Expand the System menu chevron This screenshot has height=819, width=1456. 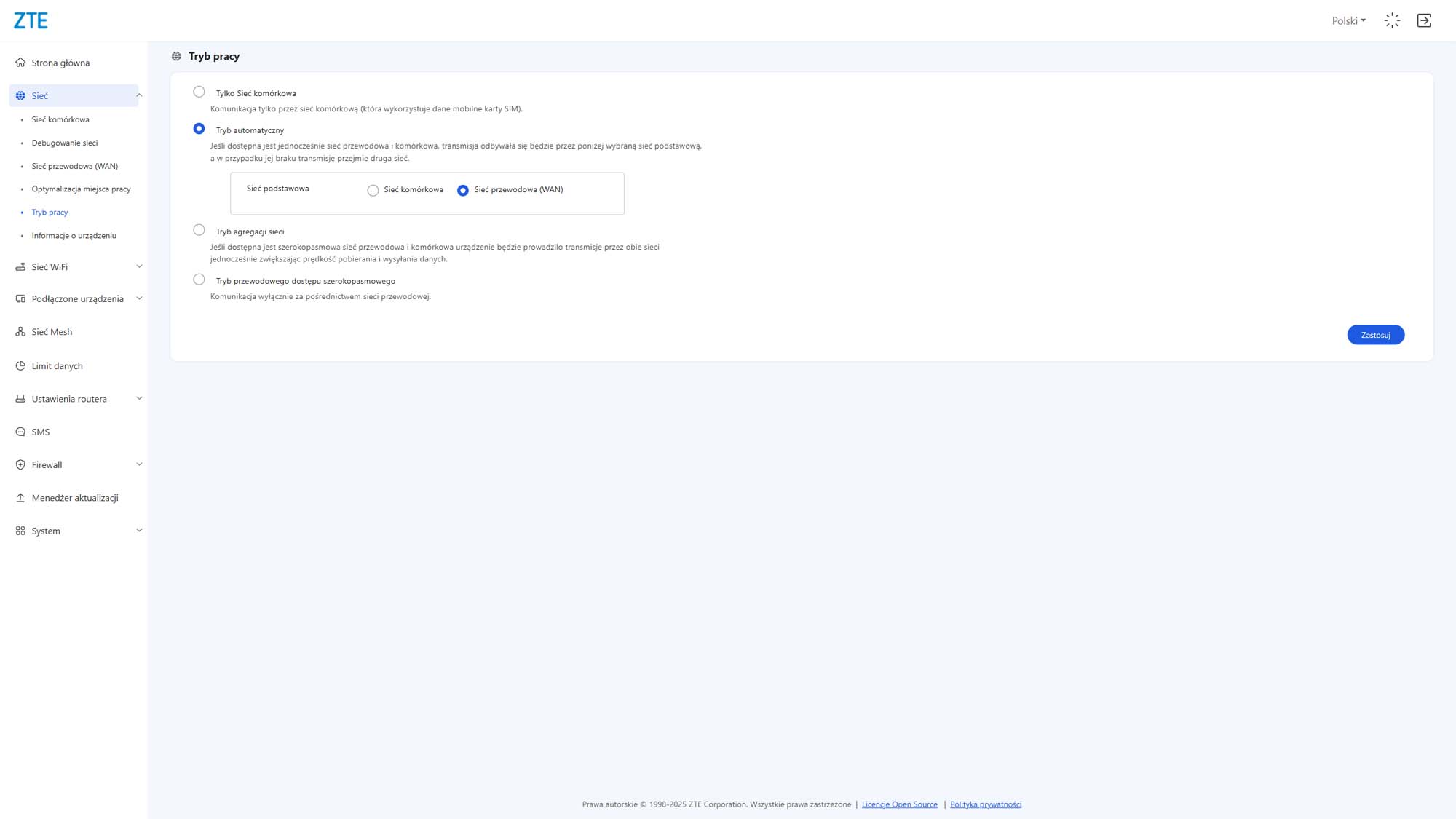pyautogui.click(x=139, y=530)
